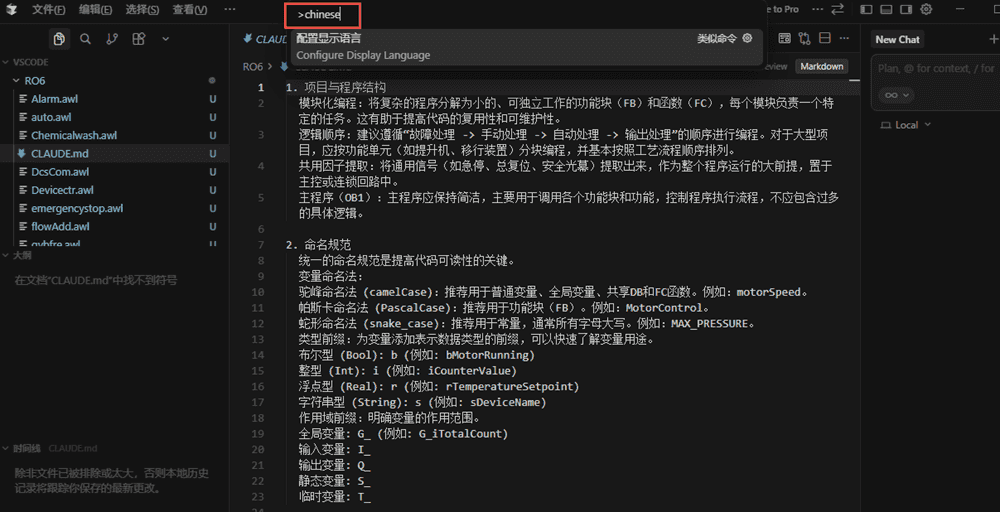Click the gear icon beside 类似命令
Screen dimensions: 1000x512
(747, 38)
